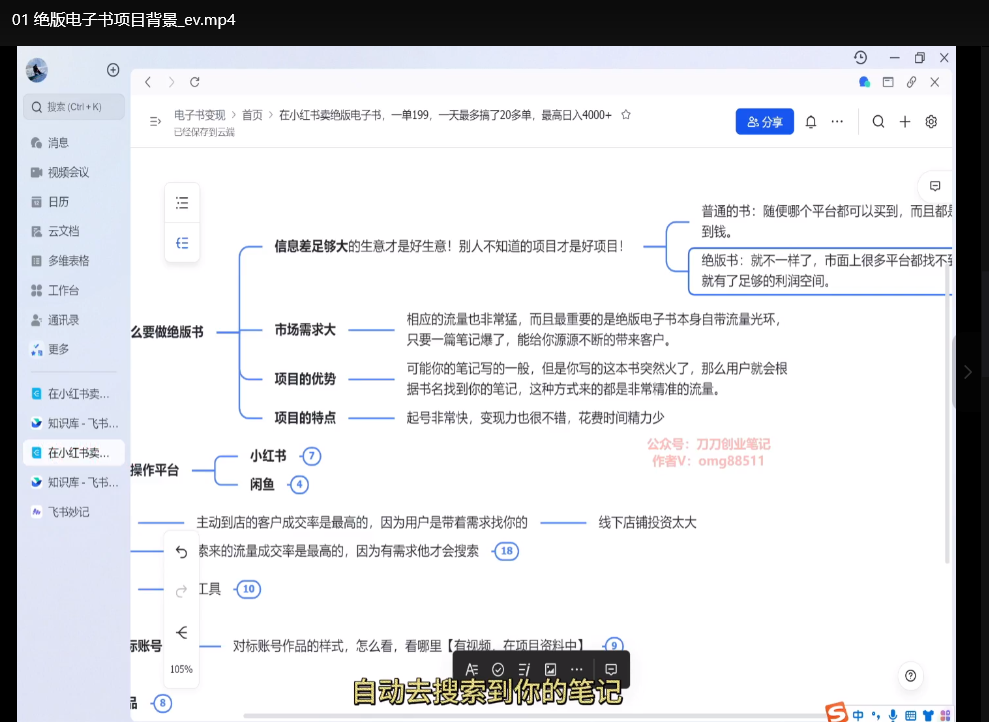Click the checkmark task icon in floating toolbar

pos(498,670)
